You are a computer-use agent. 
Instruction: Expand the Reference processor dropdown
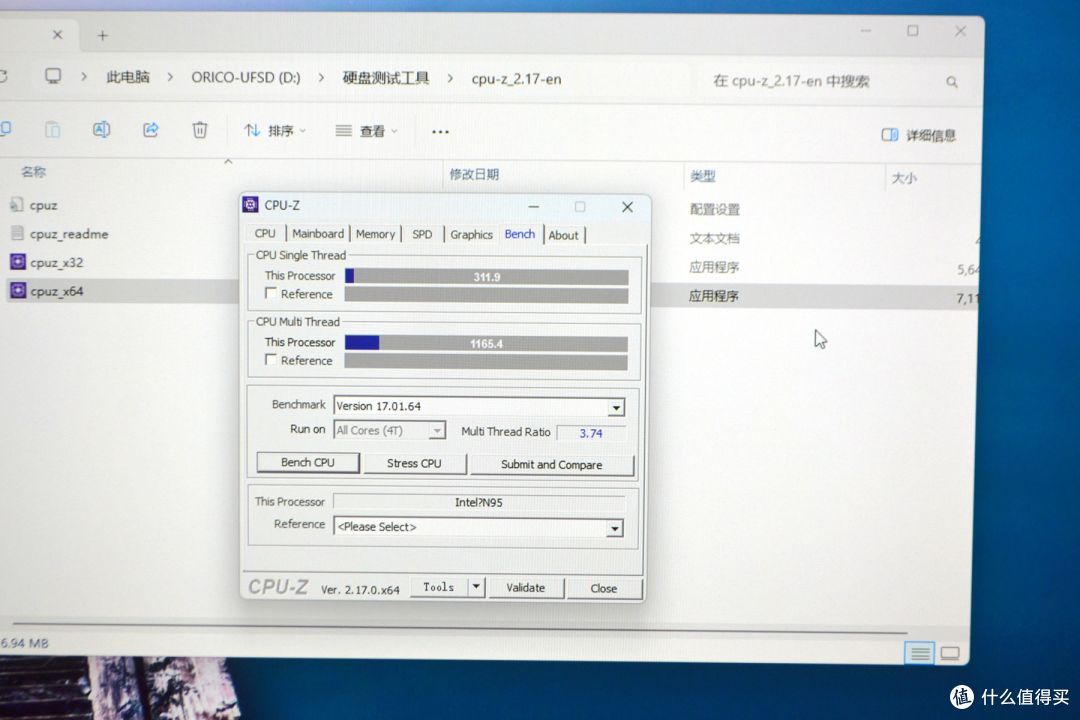tap(614, 528)
